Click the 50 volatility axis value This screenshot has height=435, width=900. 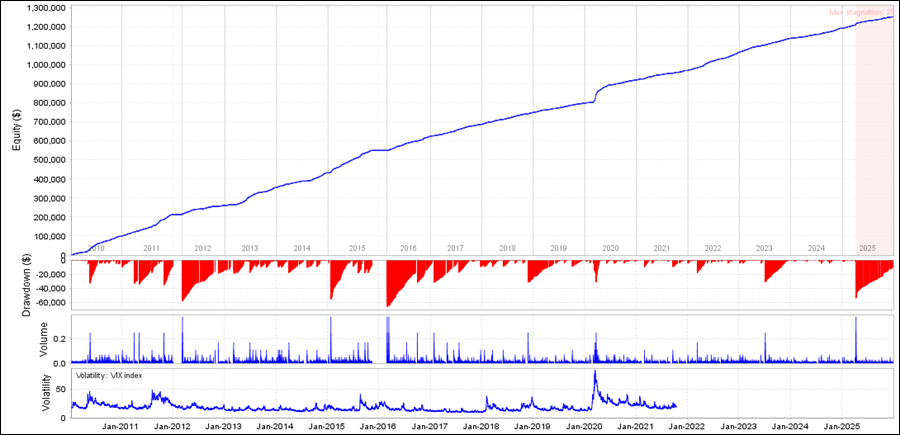pyautogui.click(x=62, y=390)
